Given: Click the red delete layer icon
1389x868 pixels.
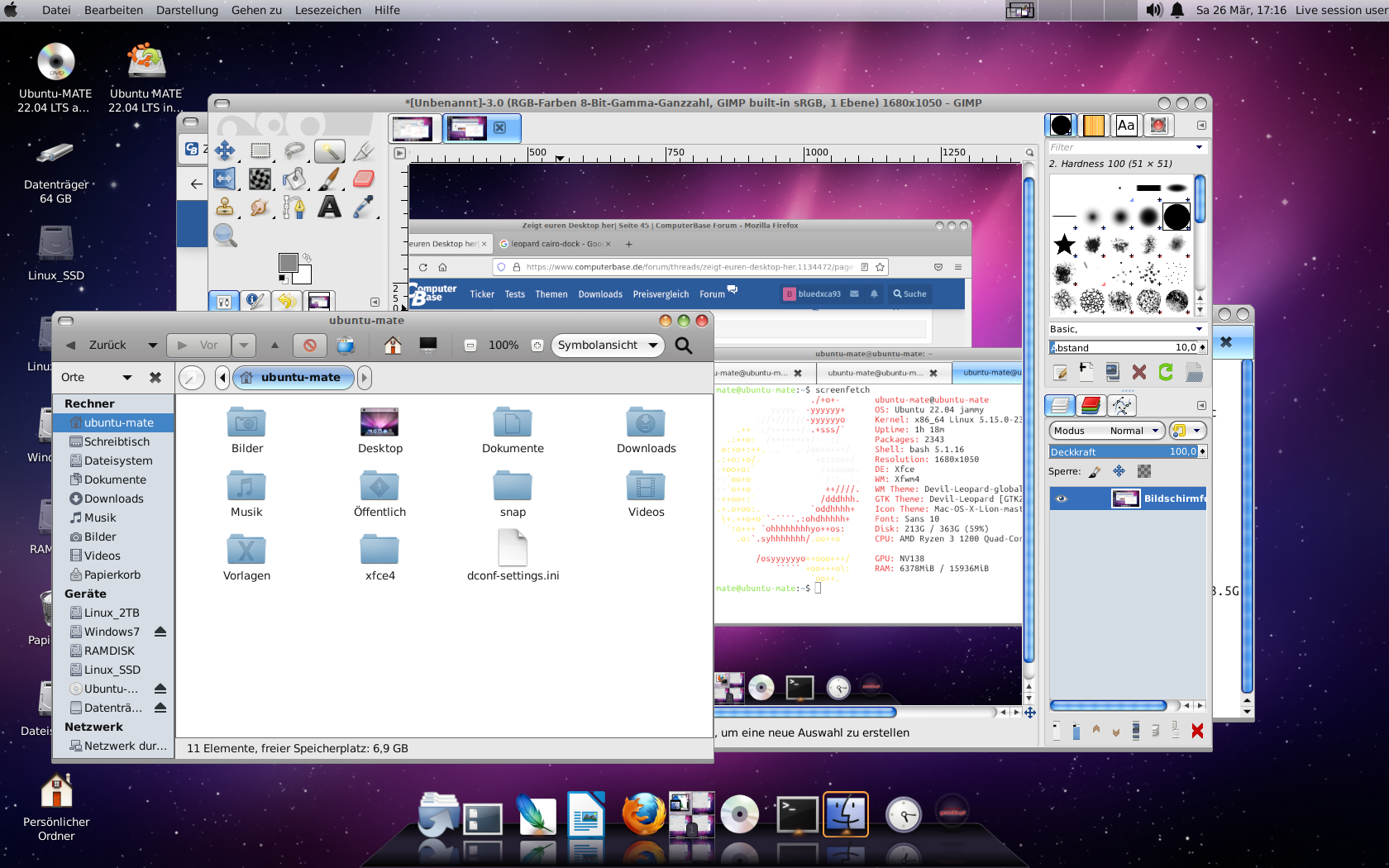Looking at the screenshot, I should click(x=1197, y=731).
